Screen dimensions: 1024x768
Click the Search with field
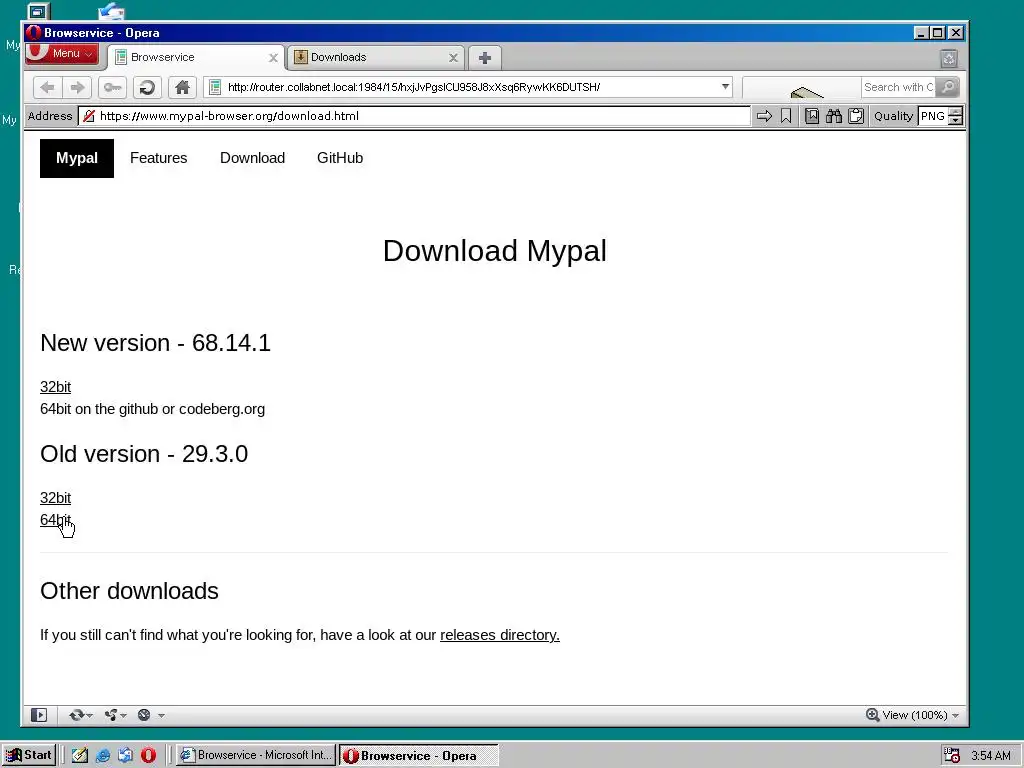(x=898, y=87)
